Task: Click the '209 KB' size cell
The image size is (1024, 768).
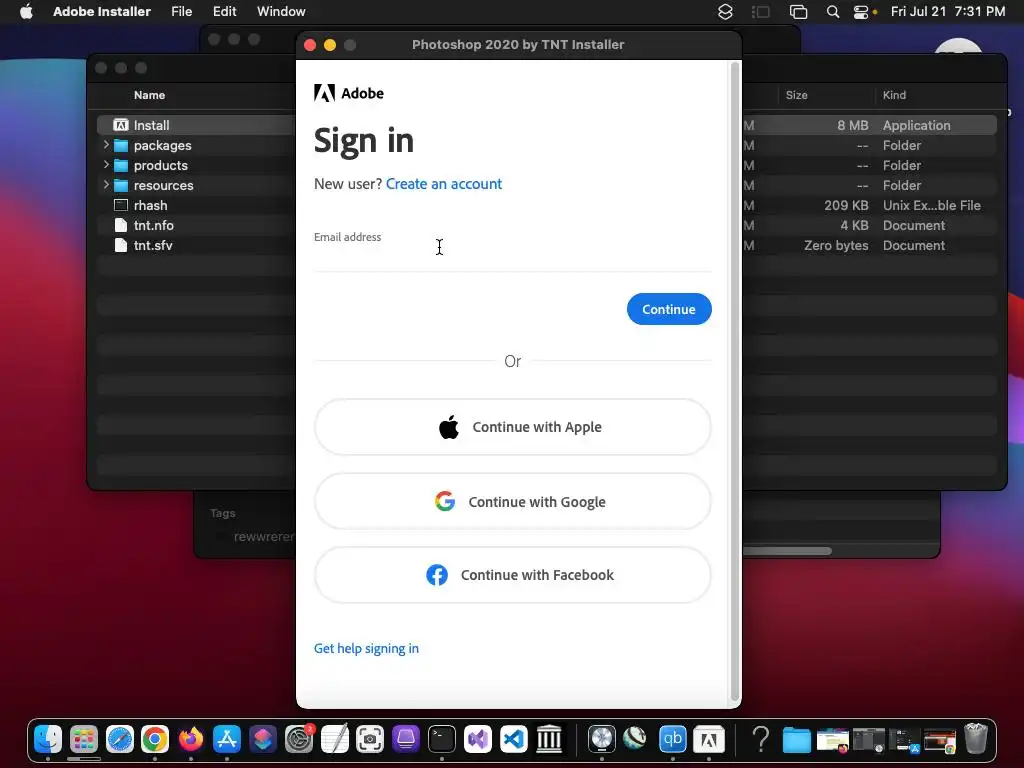Action: tap(846, 205)
